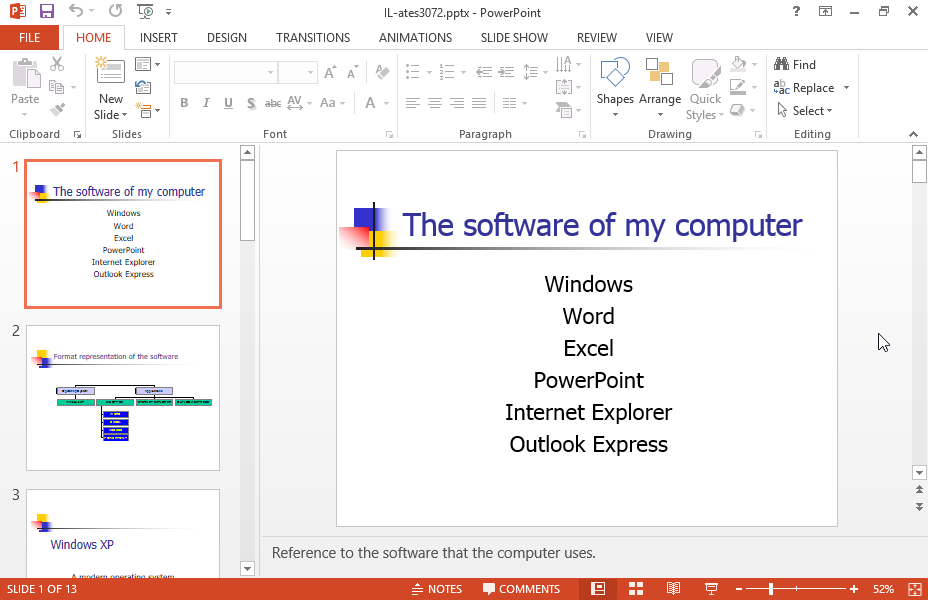Viewport: 928px width, 600px height.
Task: Click the Paste clipboard icon
Action: 25,74
